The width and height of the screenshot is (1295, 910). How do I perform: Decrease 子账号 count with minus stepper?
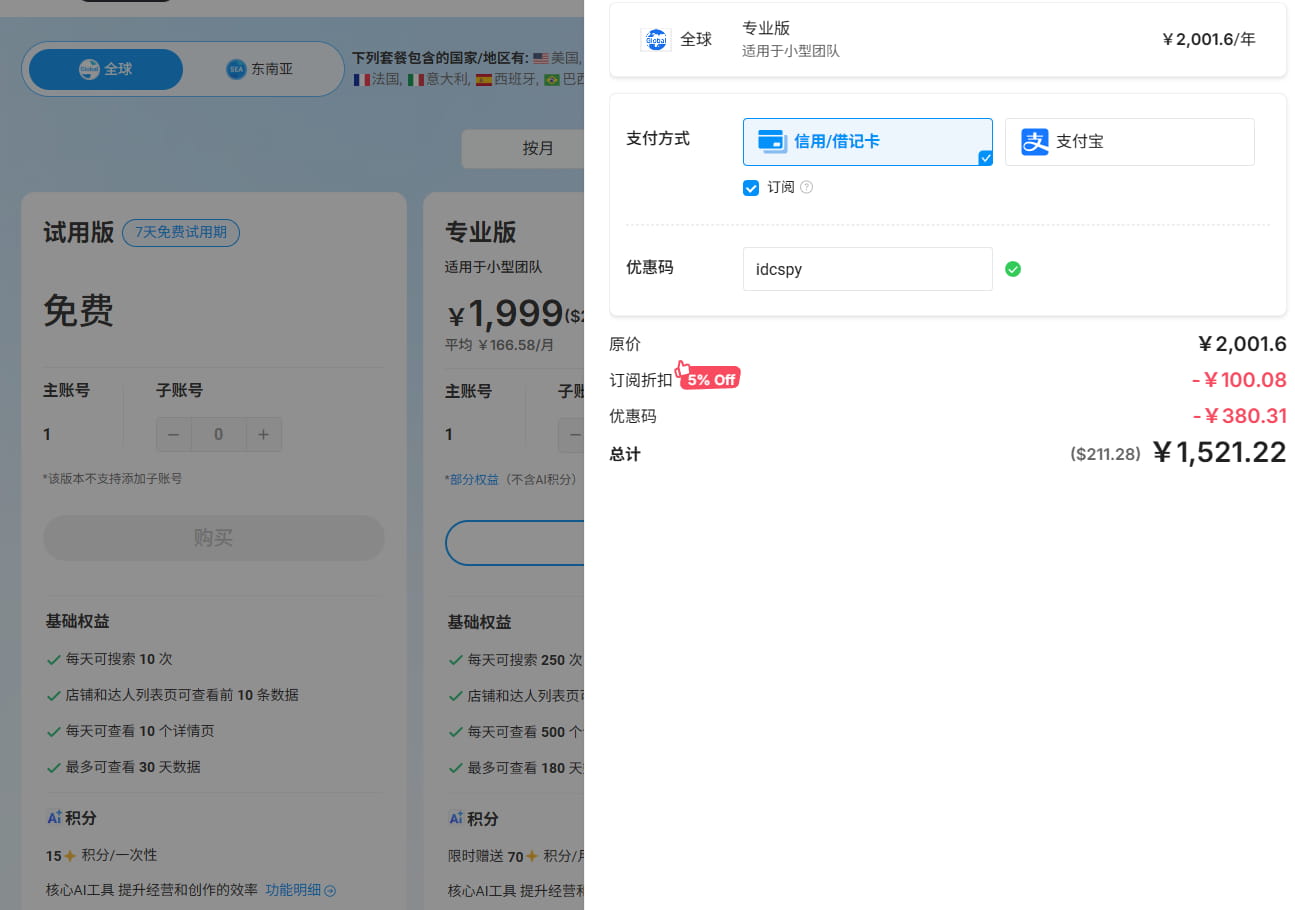pyautogui.click(x=173, y=434)
